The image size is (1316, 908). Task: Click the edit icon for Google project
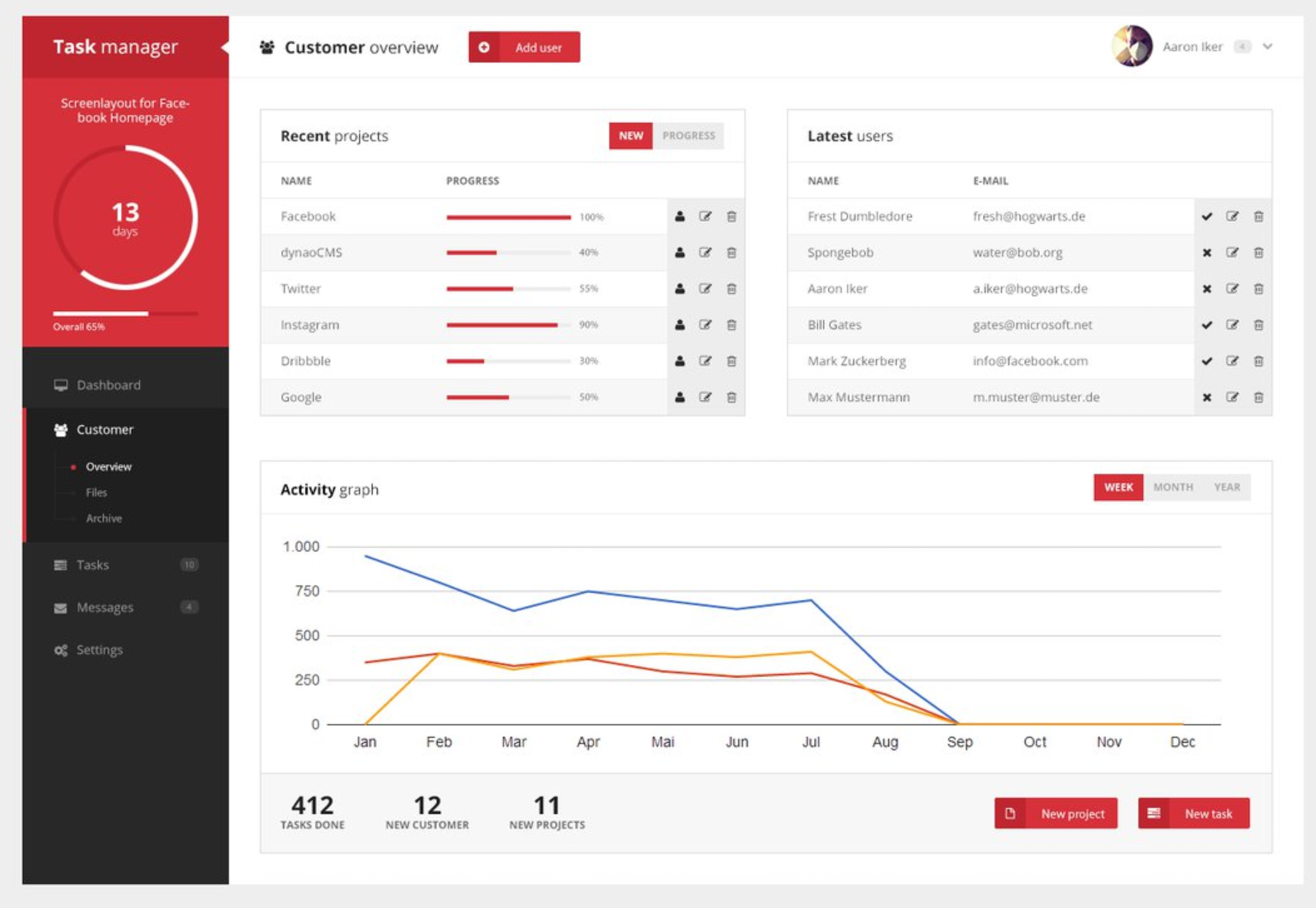(705, 397)
